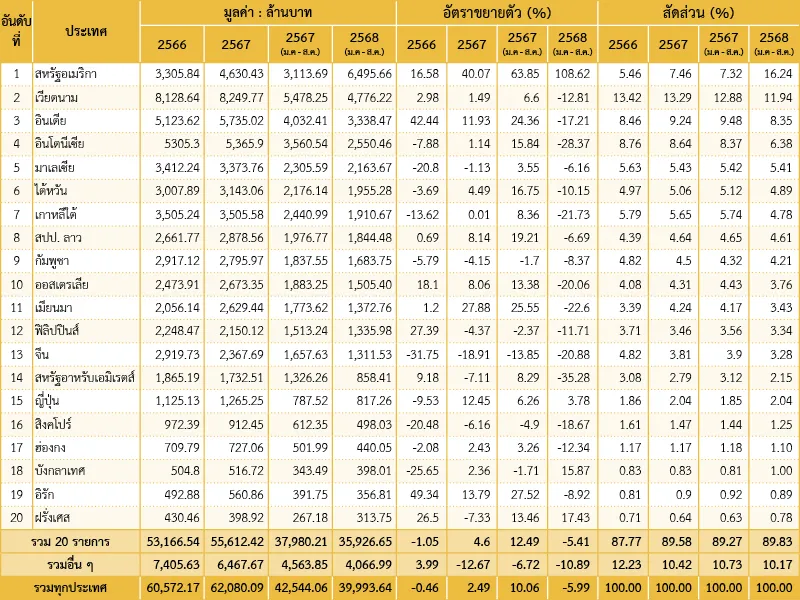The image size is (800, 600).
Task: Click the ประเทศ column header
Action: pos(86,31)
